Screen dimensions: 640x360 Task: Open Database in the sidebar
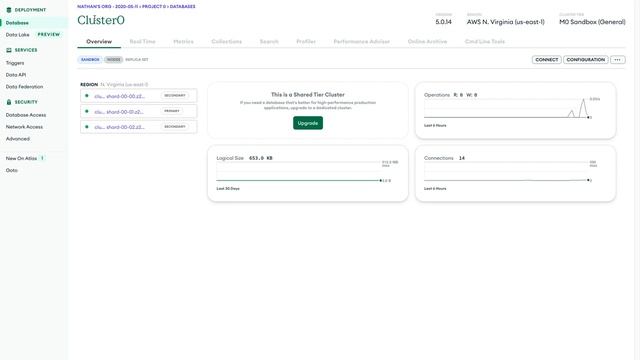(17, 23)
